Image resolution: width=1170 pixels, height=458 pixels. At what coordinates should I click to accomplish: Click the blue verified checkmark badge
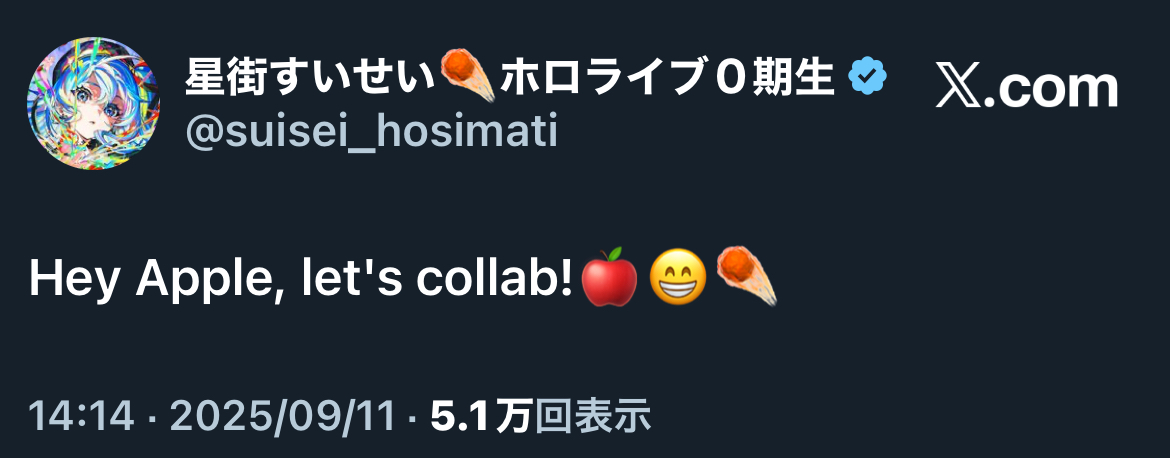[x=869, y=78]
